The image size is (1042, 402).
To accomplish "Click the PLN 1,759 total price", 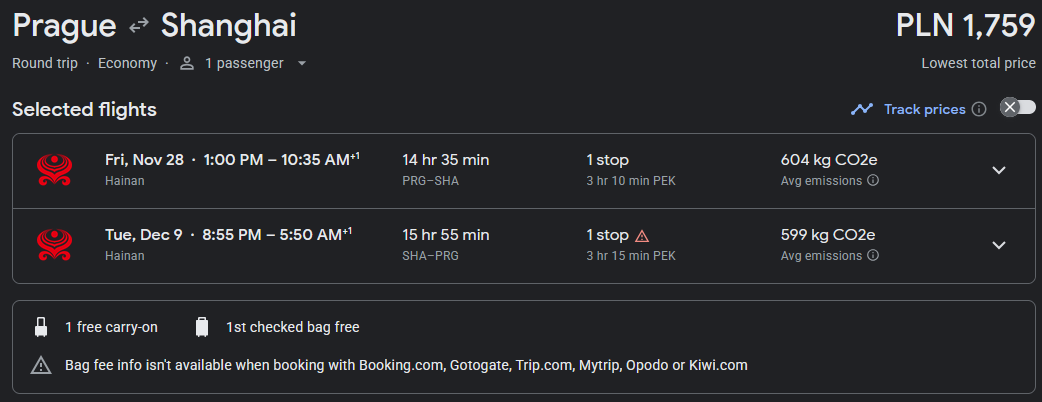I will (x=965, y=26).
